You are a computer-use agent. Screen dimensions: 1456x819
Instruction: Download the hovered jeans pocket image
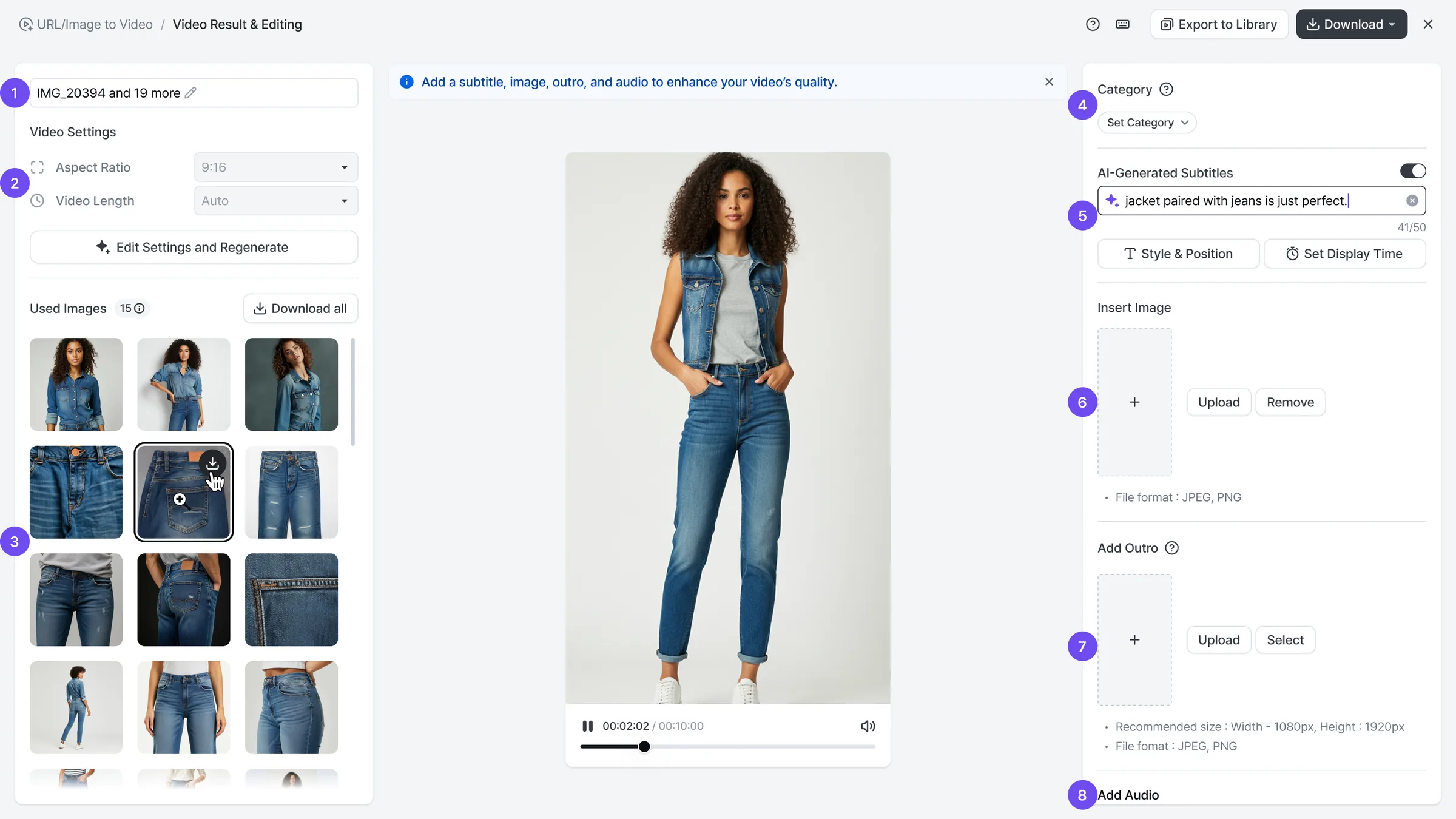pyautogui.click(x=212, y=463)
